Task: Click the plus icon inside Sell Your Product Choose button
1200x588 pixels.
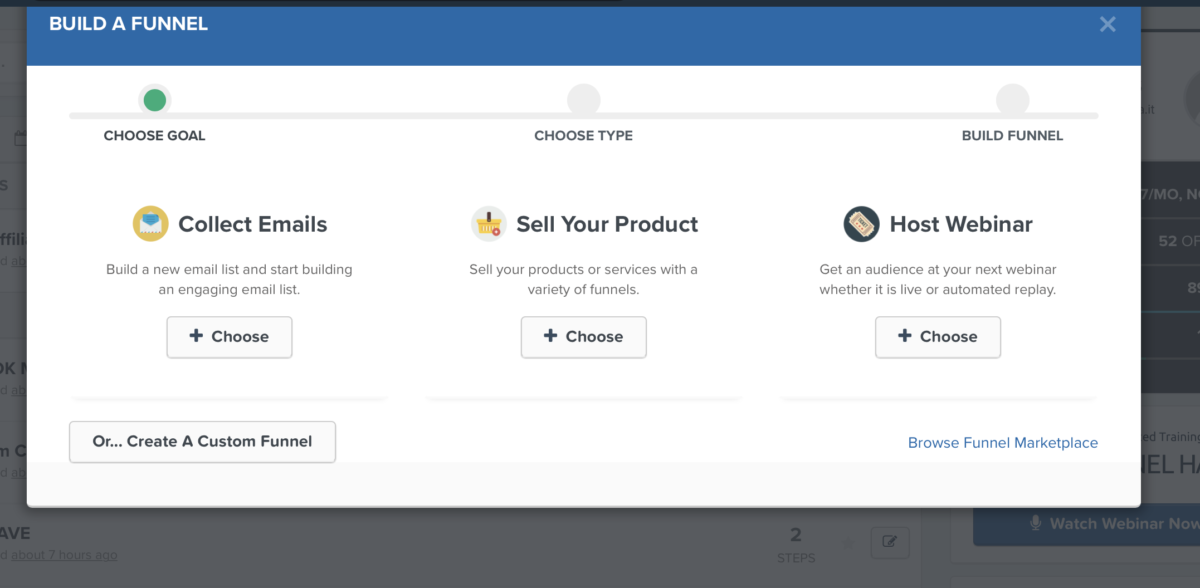Action: (551, 337)
